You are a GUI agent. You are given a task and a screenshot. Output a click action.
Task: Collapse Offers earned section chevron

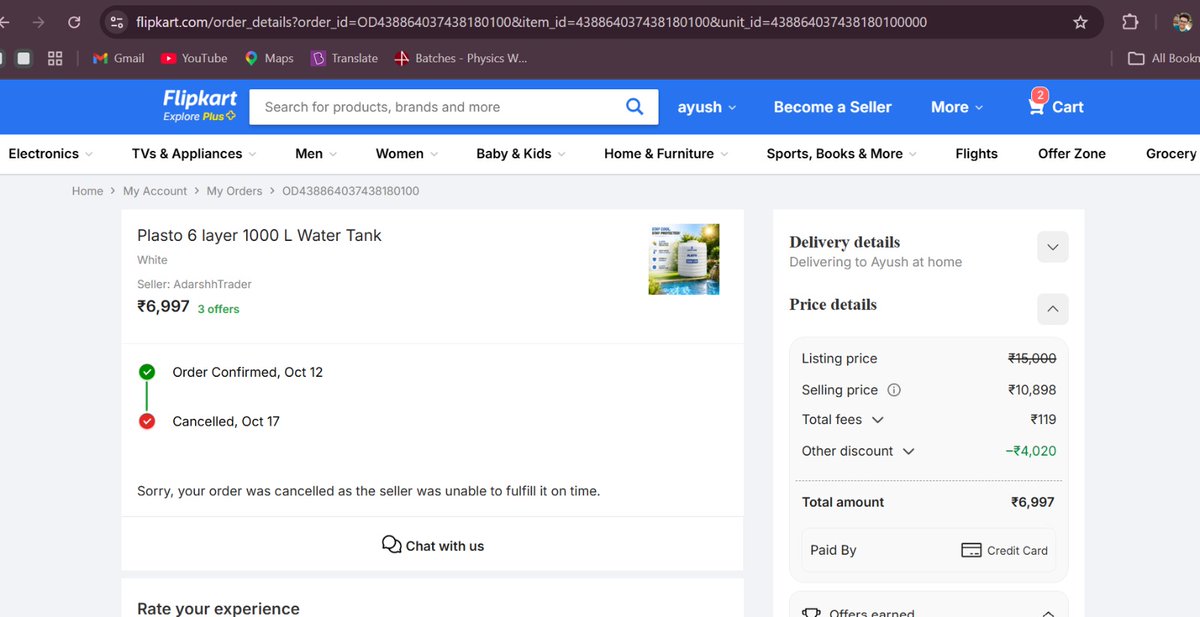point(1048,613)
